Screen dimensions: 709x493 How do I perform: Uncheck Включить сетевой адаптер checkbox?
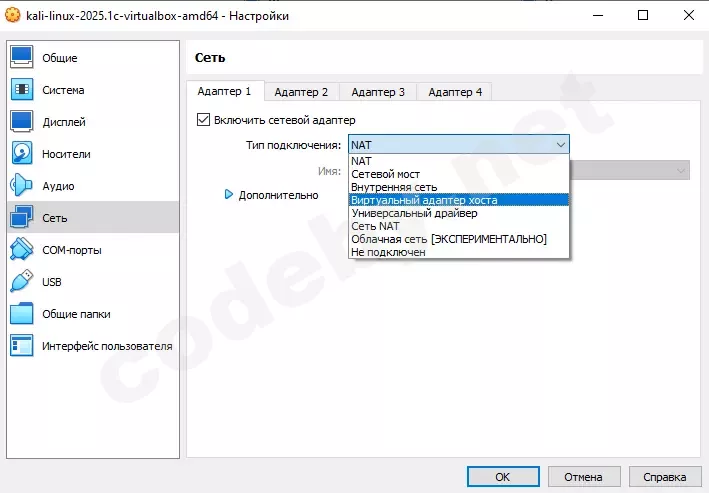(x=203, y=120)
